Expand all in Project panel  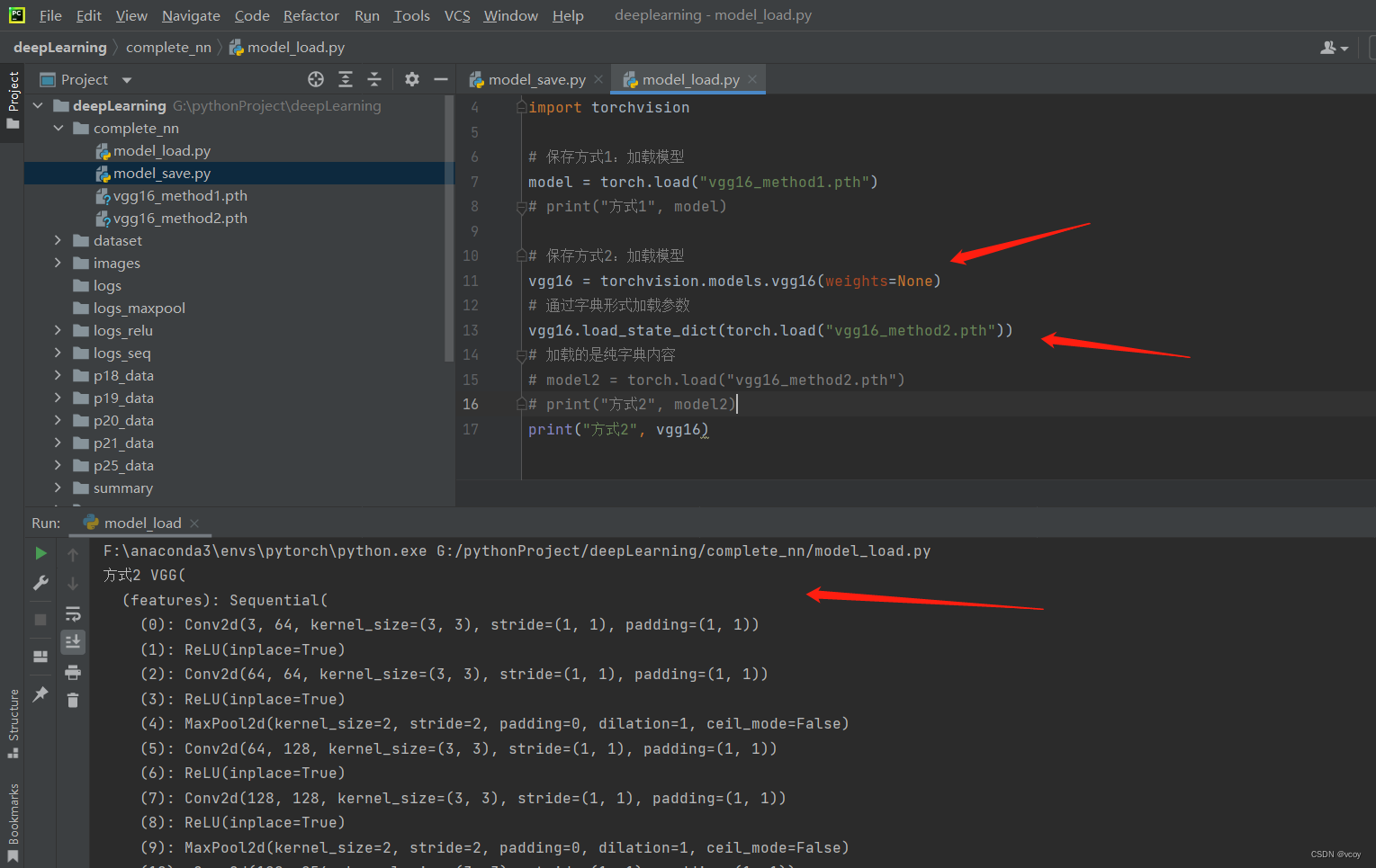click(x=346, y=79)
